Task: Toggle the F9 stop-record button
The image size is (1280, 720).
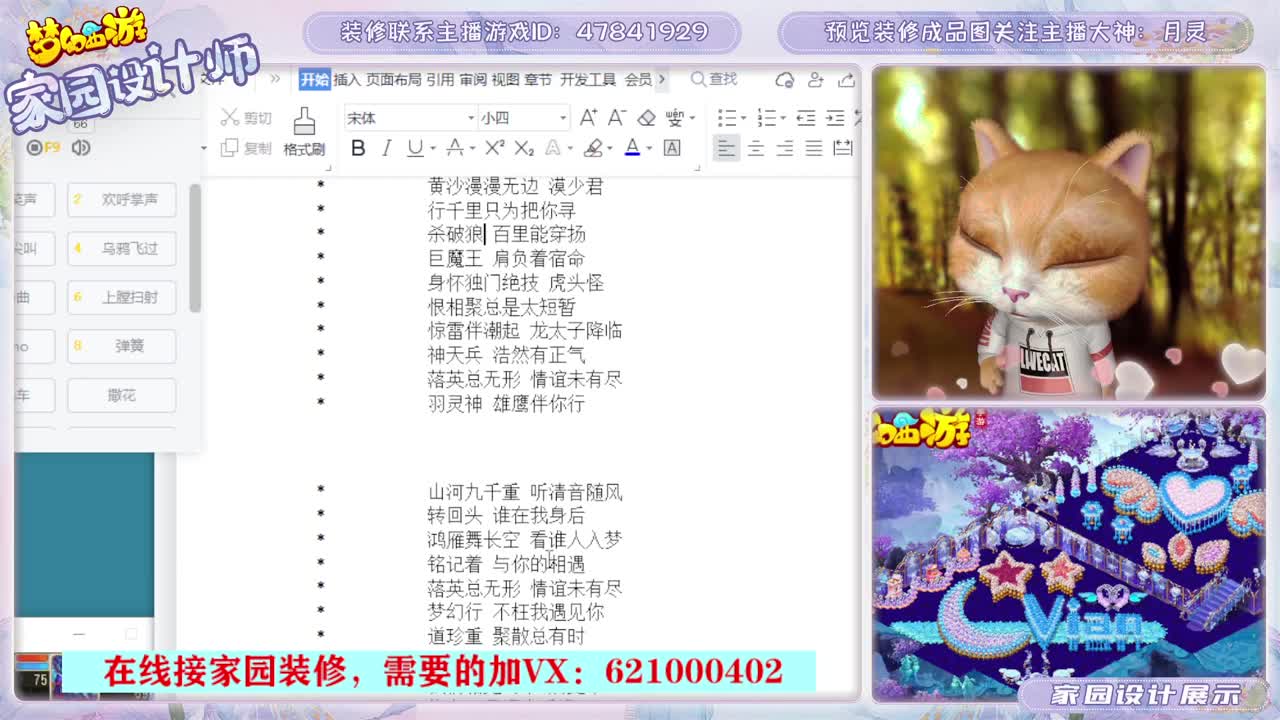Action: click(43, 148)
